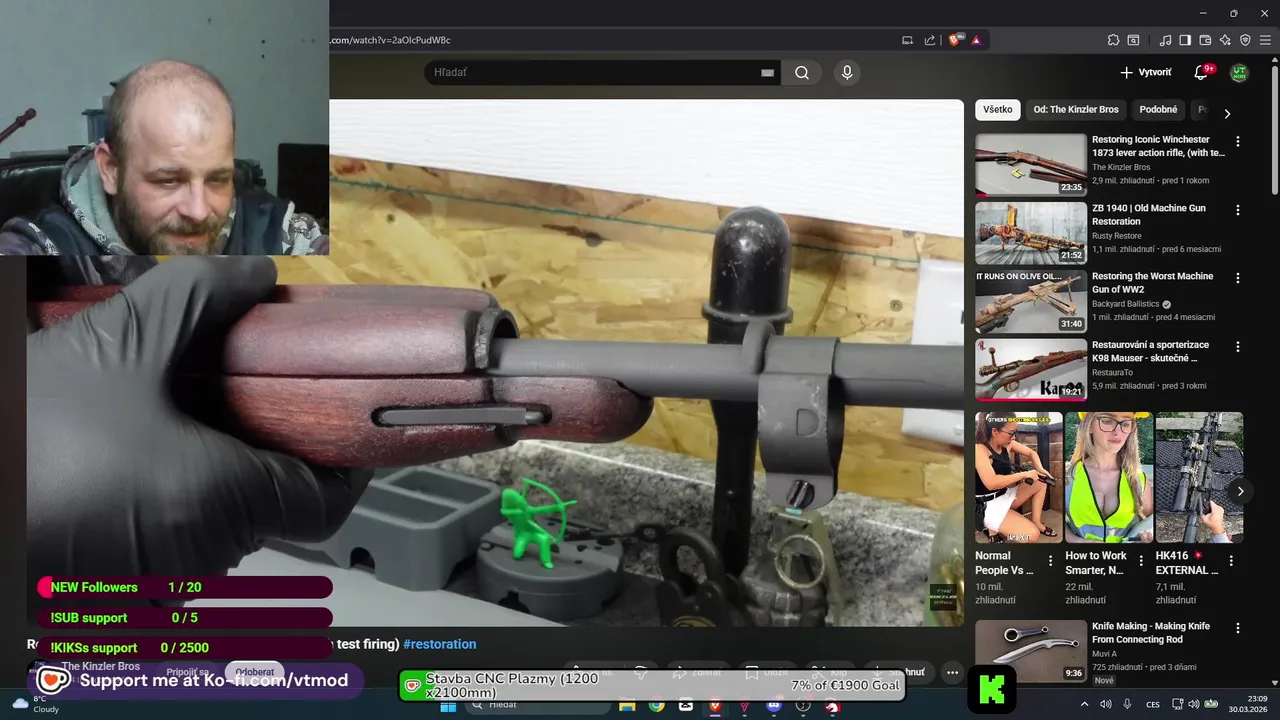The height and width of the screenshot is (720, 1280).
Task: Open the Knife Making video thumbnail
Action: (x=1031, y=651)
